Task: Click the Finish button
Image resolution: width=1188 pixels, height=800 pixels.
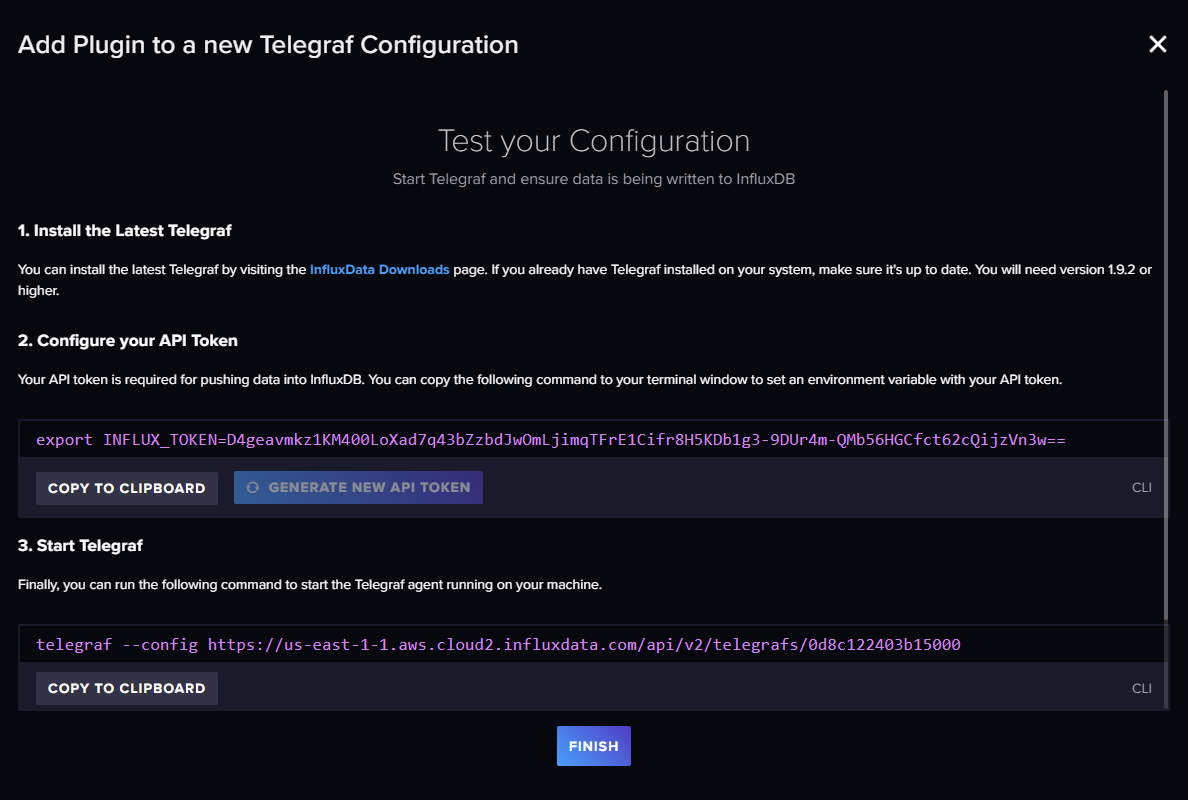Action: tap(593, 746)
